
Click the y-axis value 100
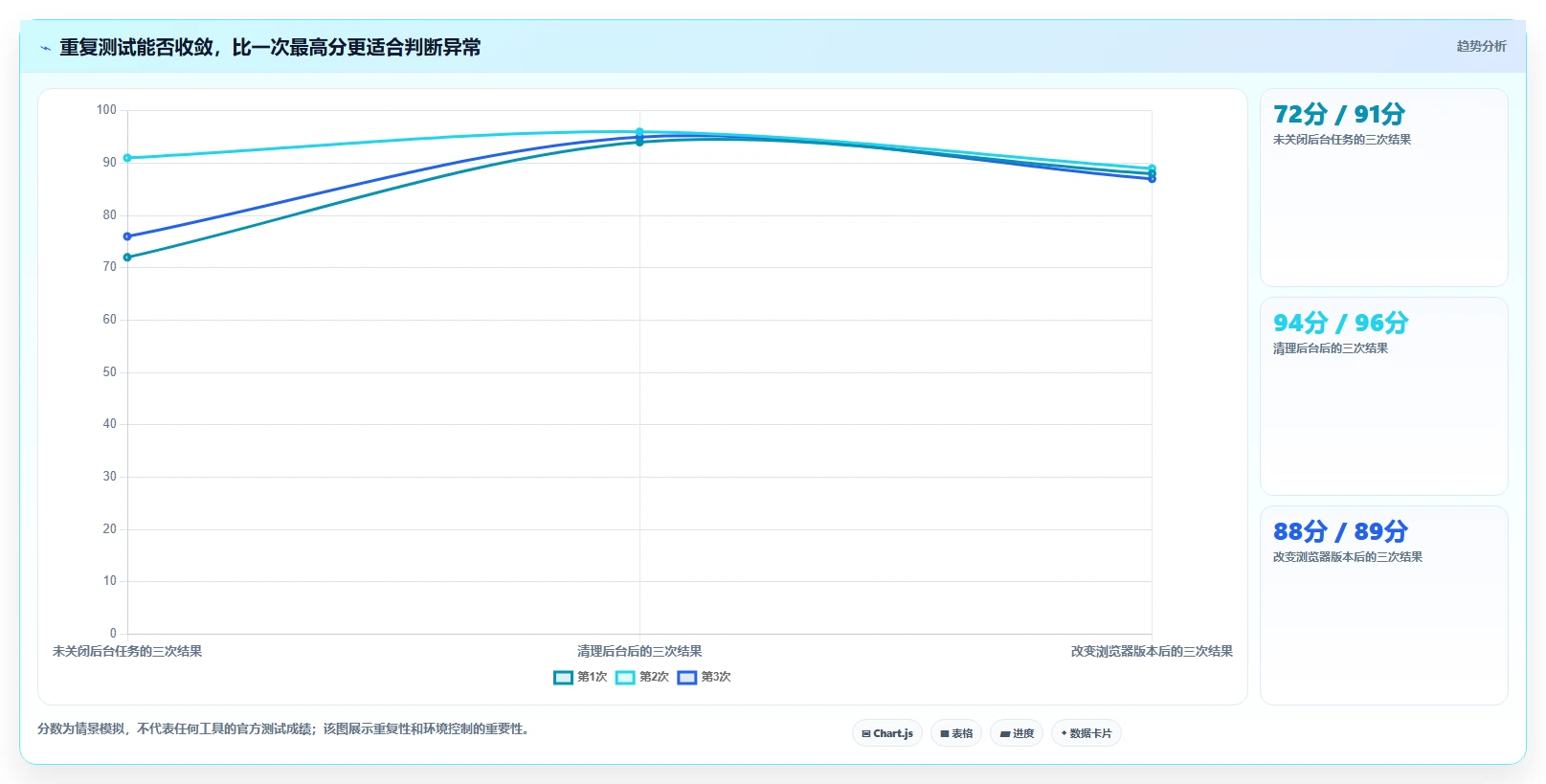pyautogui.click(x=106, y=110)
